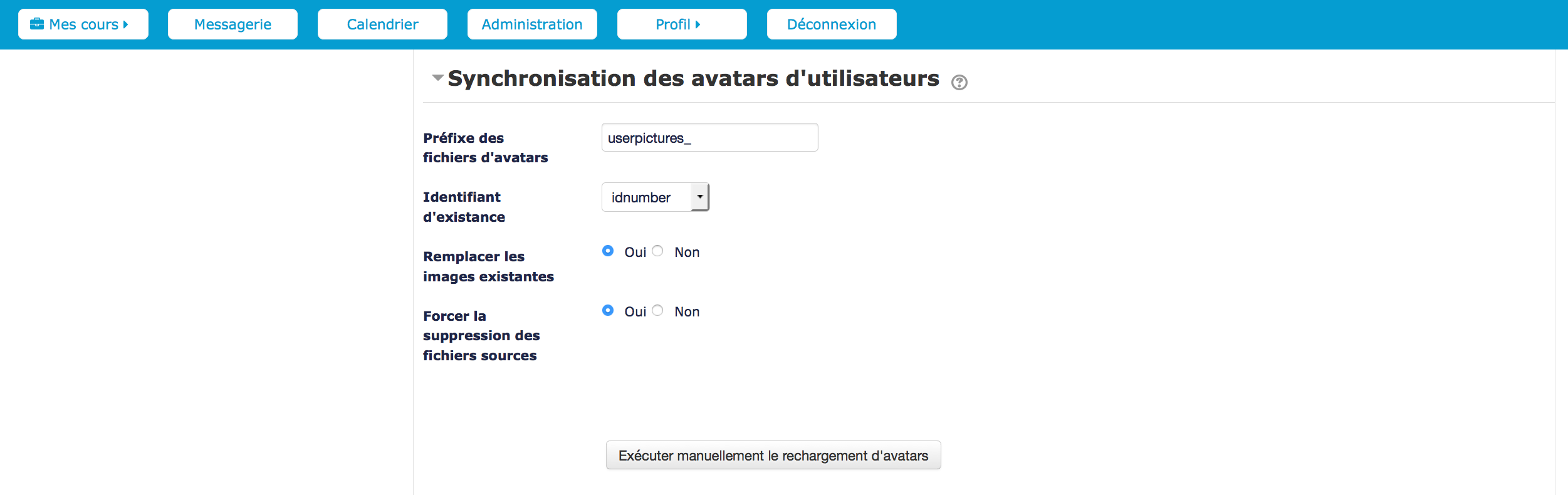Focus the userpictures_ prefix text field
The height and width of the screenshot is (495, 1568).
point(709,138)
